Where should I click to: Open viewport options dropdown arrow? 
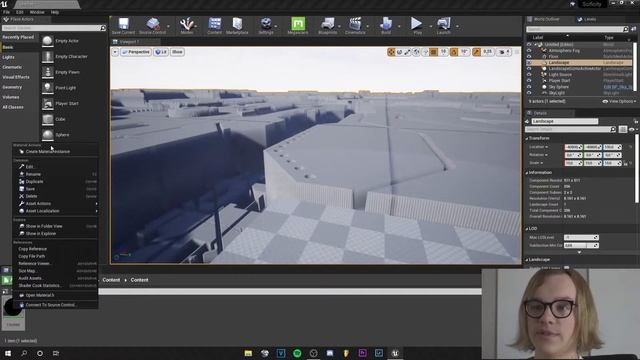pos(115,52)
